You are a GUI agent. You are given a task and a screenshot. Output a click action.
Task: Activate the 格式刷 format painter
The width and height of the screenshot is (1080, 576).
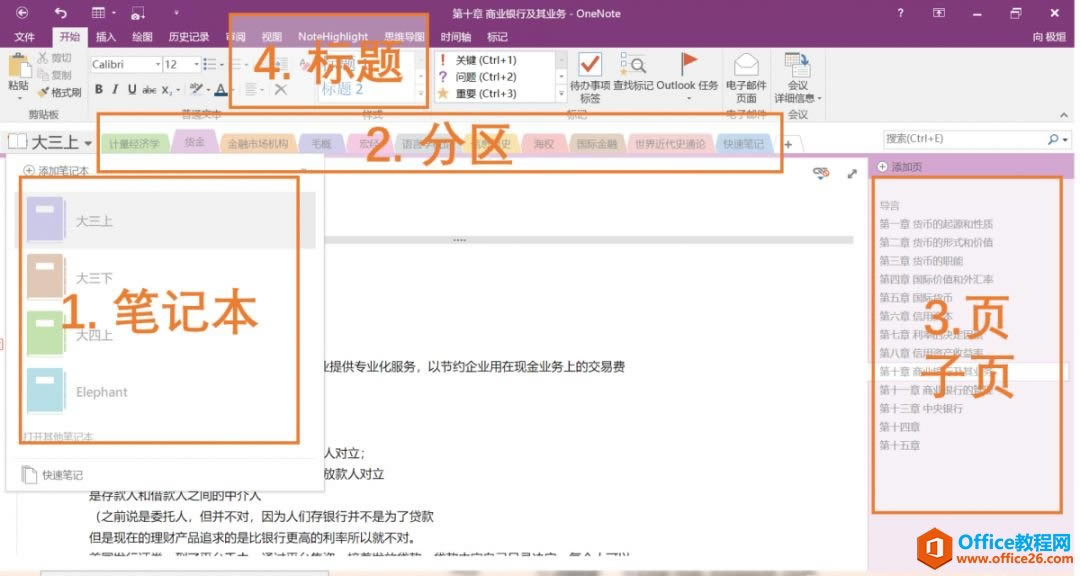click(x=61, y=92)
